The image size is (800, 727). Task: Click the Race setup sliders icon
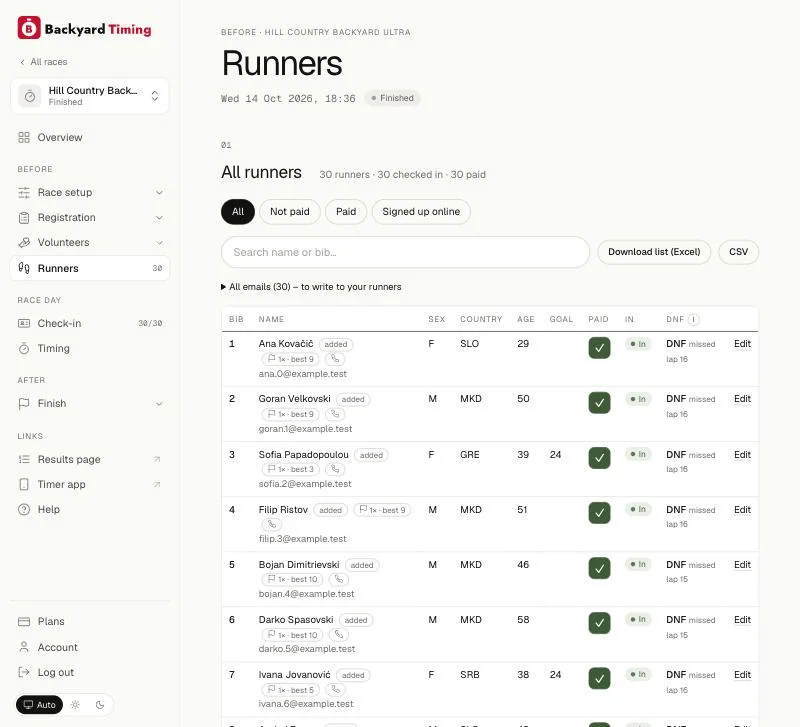[x=24, y=192]
